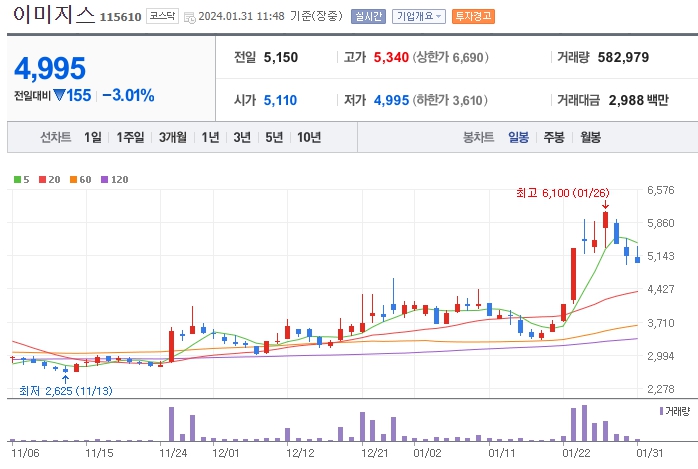Viewport: 698px width, 469px height.
Task: Switch to the 월봉 monthly candle chart
Action: (x=590, y=137)
